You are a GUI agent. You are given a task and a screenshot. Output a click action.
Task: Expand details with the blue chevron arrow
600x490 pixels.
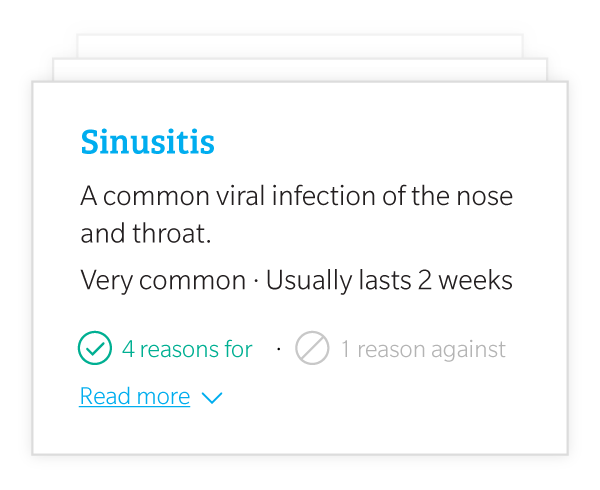coord(211,398)
